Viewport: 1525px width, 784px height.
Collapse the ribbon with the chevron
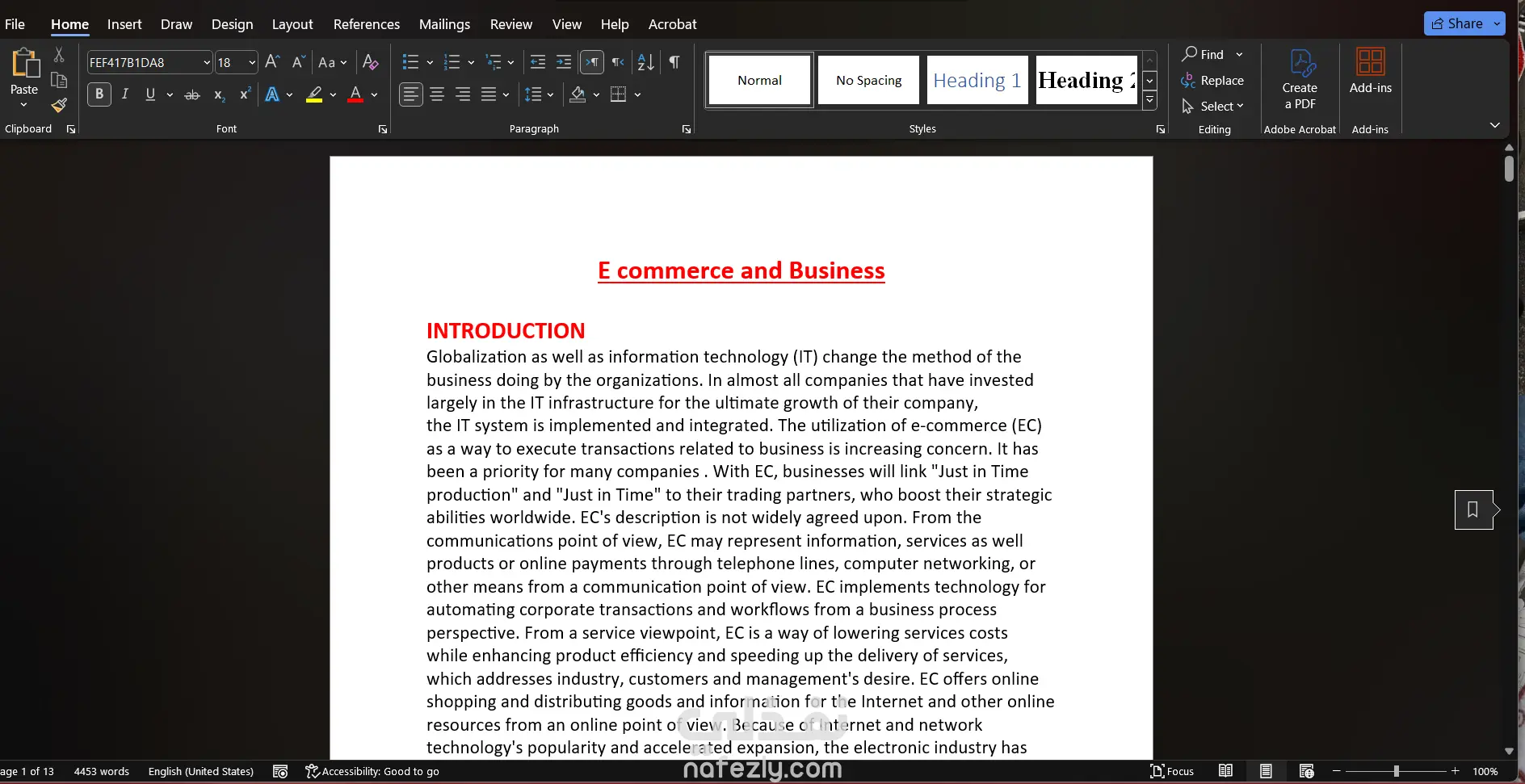pos(1494,125)
